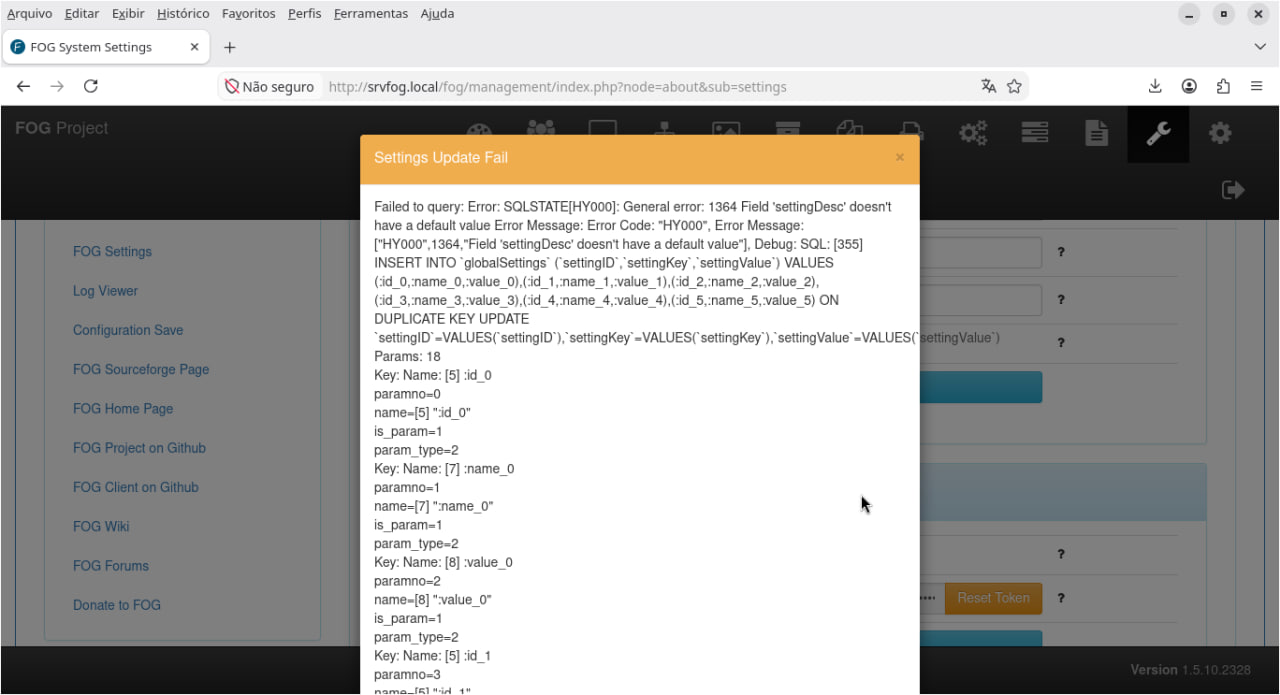1280x695 pixels.
Task: Open the browser account icon
Action: pyautogui.click(x=1189, y=87)
